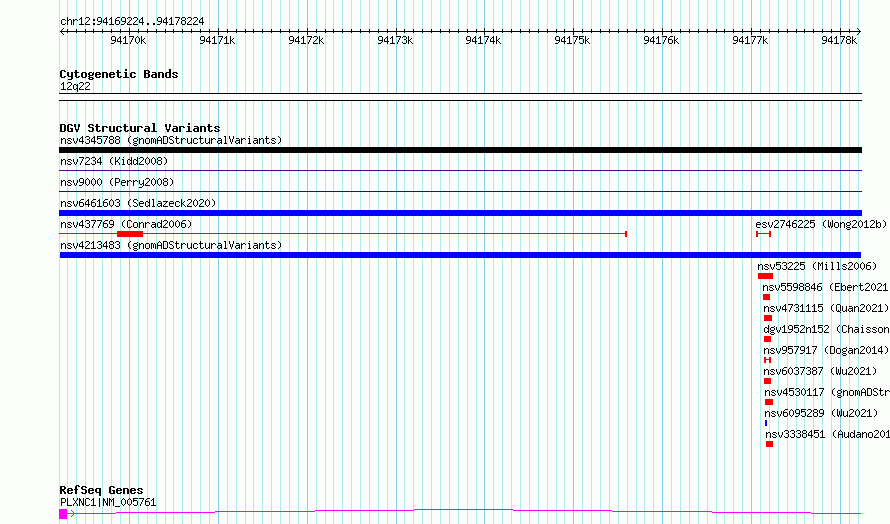890x524 pixels.
Task: Click the 94176k ruler tick label
Action: (x=662, y=40)
